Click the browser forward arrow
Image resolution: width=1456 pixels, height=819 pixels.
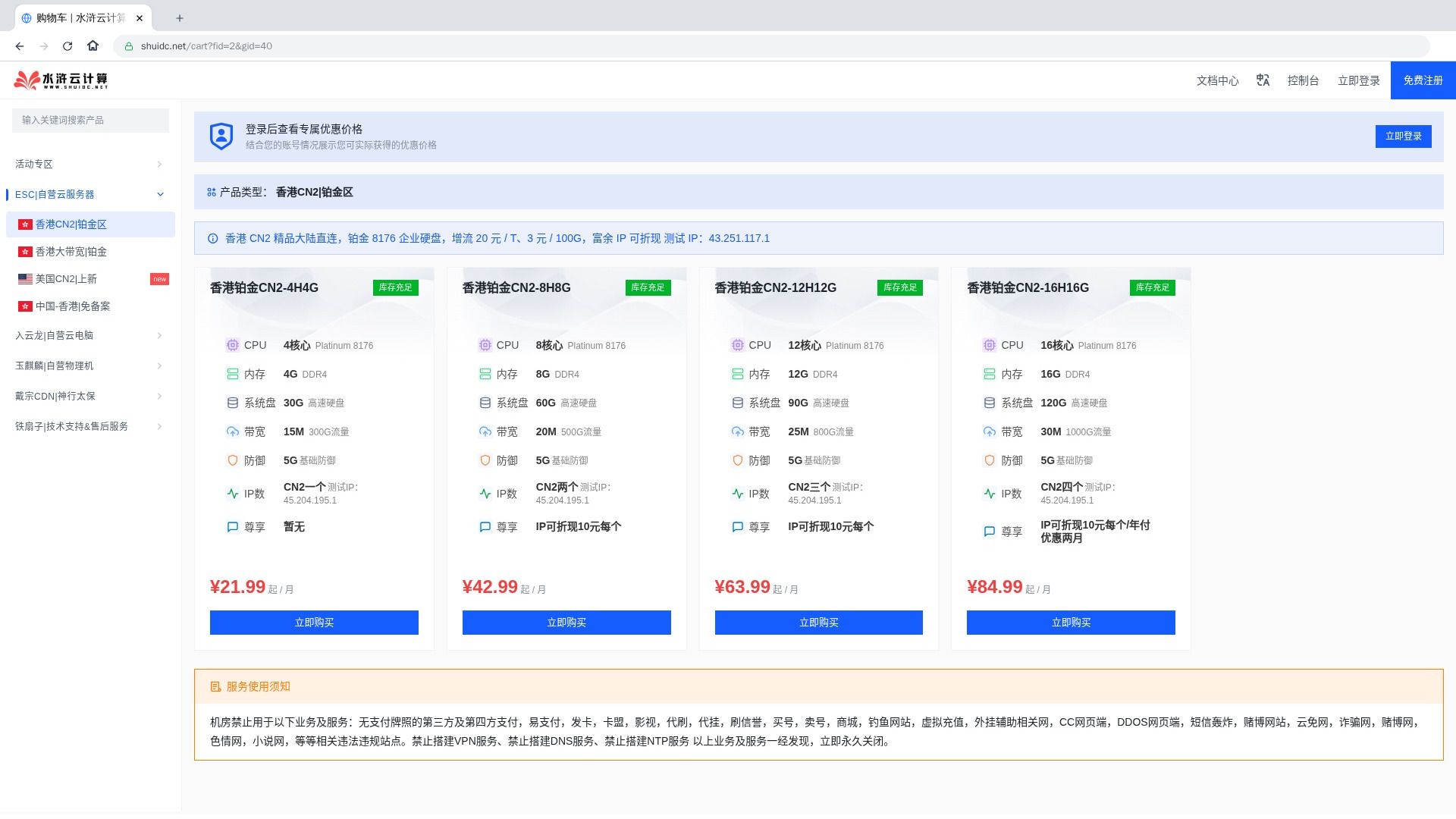[x=44, y=46]
